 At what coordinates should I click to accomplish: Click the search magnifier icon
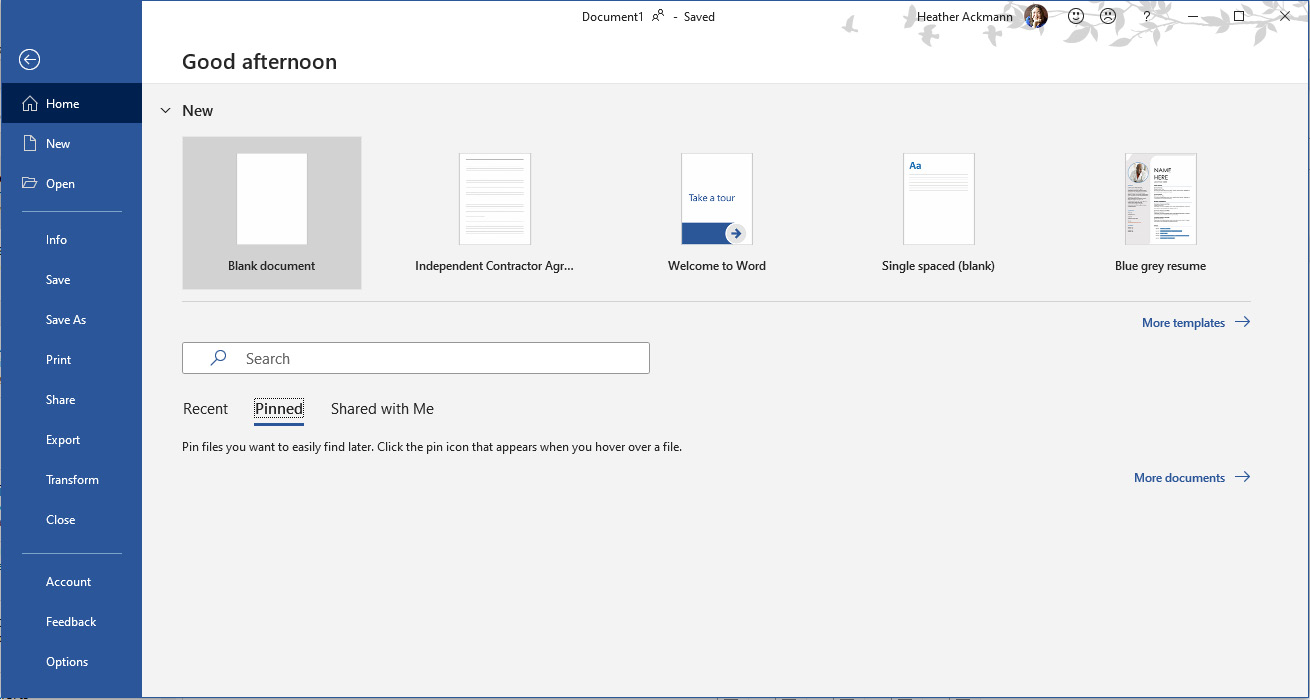pyautogui.click(x=218, y=358)
